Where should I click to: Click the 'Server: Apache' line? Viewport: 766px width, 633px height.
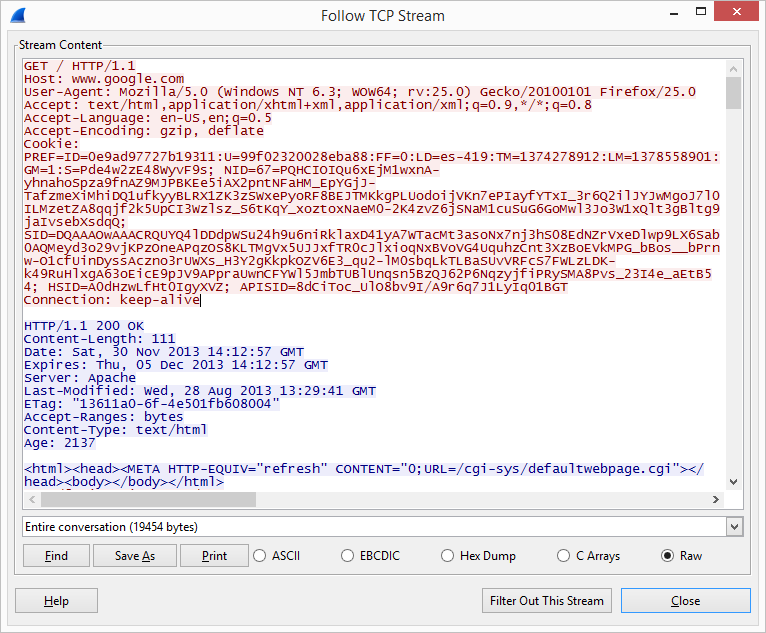pos(80,378)
